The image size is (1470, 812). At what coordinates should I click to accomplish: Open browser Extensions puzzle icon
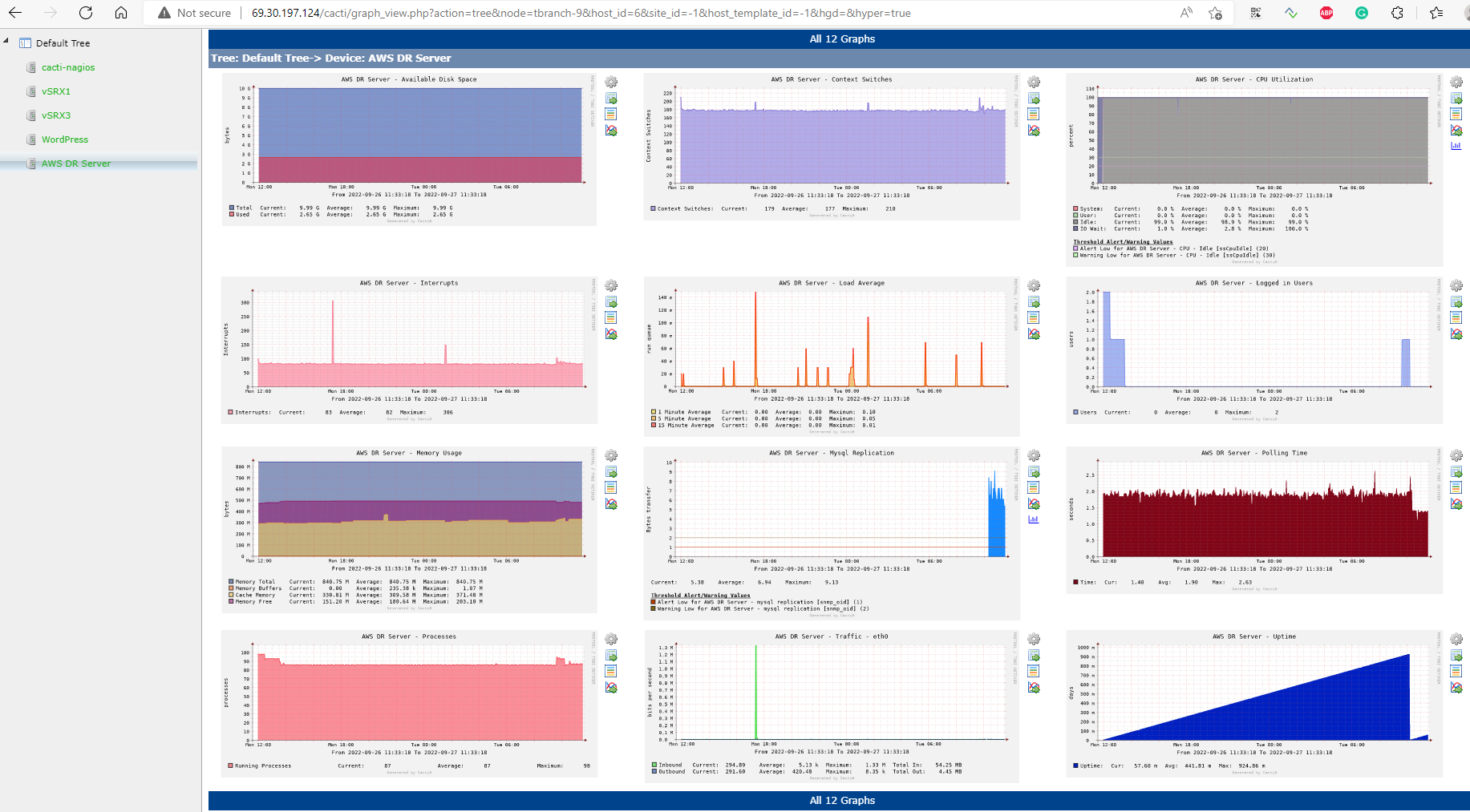1397,13
